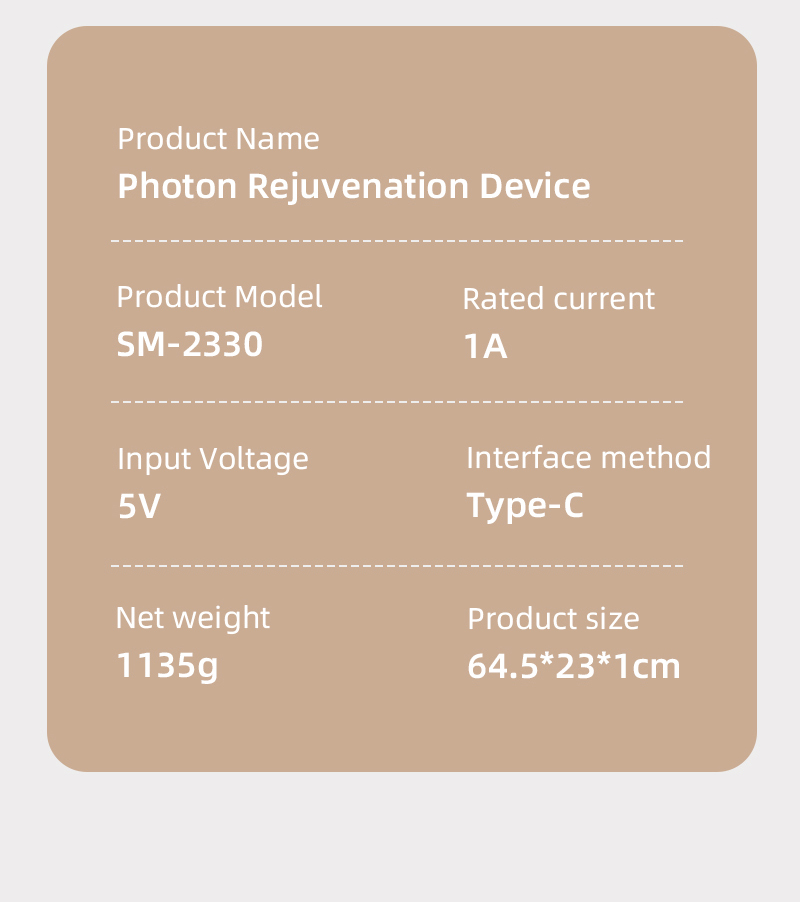This screenshot has height=902, width=800.
Task: Click the word 'Device' in the title
Action: tap(535, 186)
